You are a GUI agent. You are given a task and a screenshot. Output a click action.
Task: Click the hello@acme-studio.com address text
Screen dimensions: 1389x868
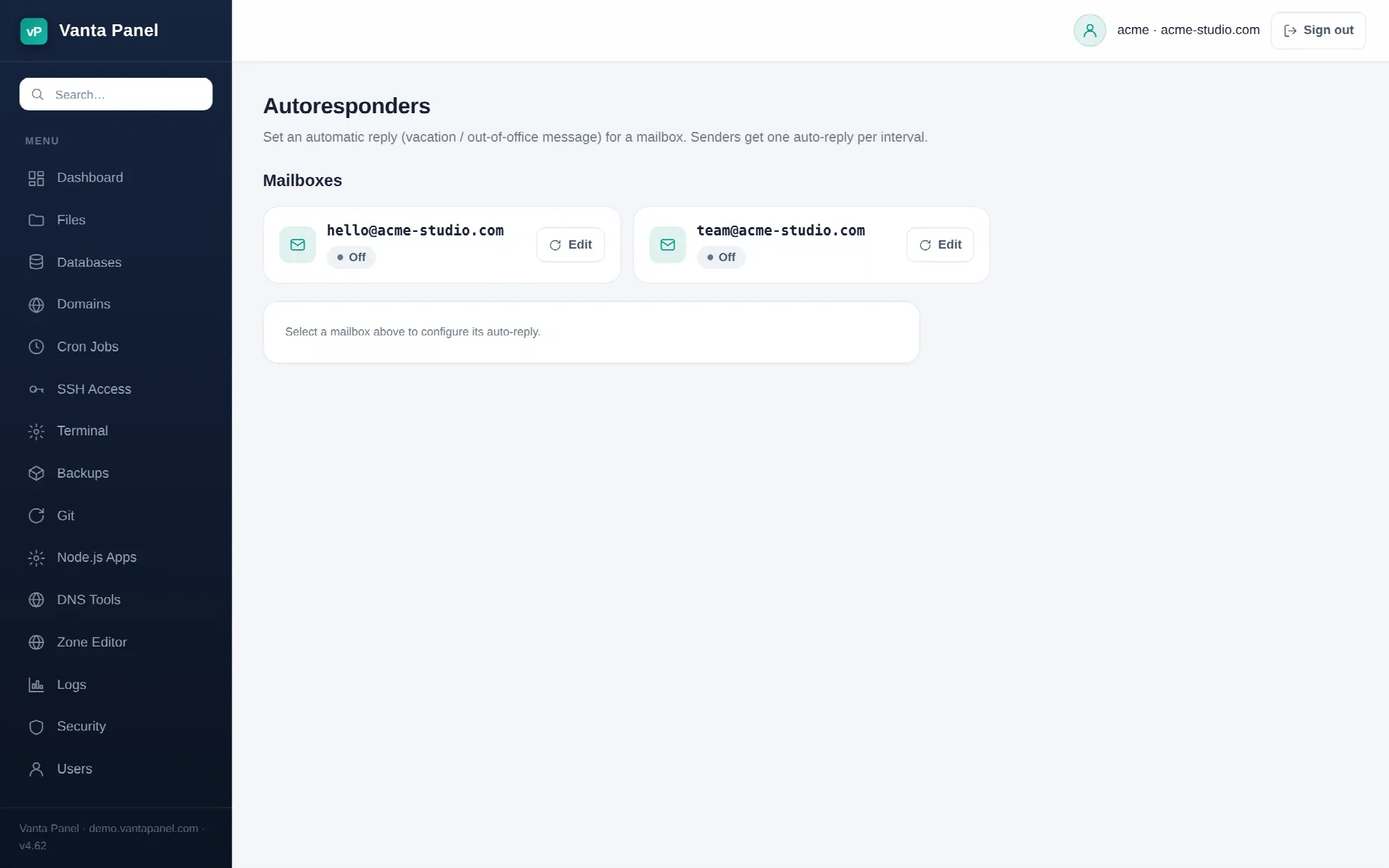(415, 231)
